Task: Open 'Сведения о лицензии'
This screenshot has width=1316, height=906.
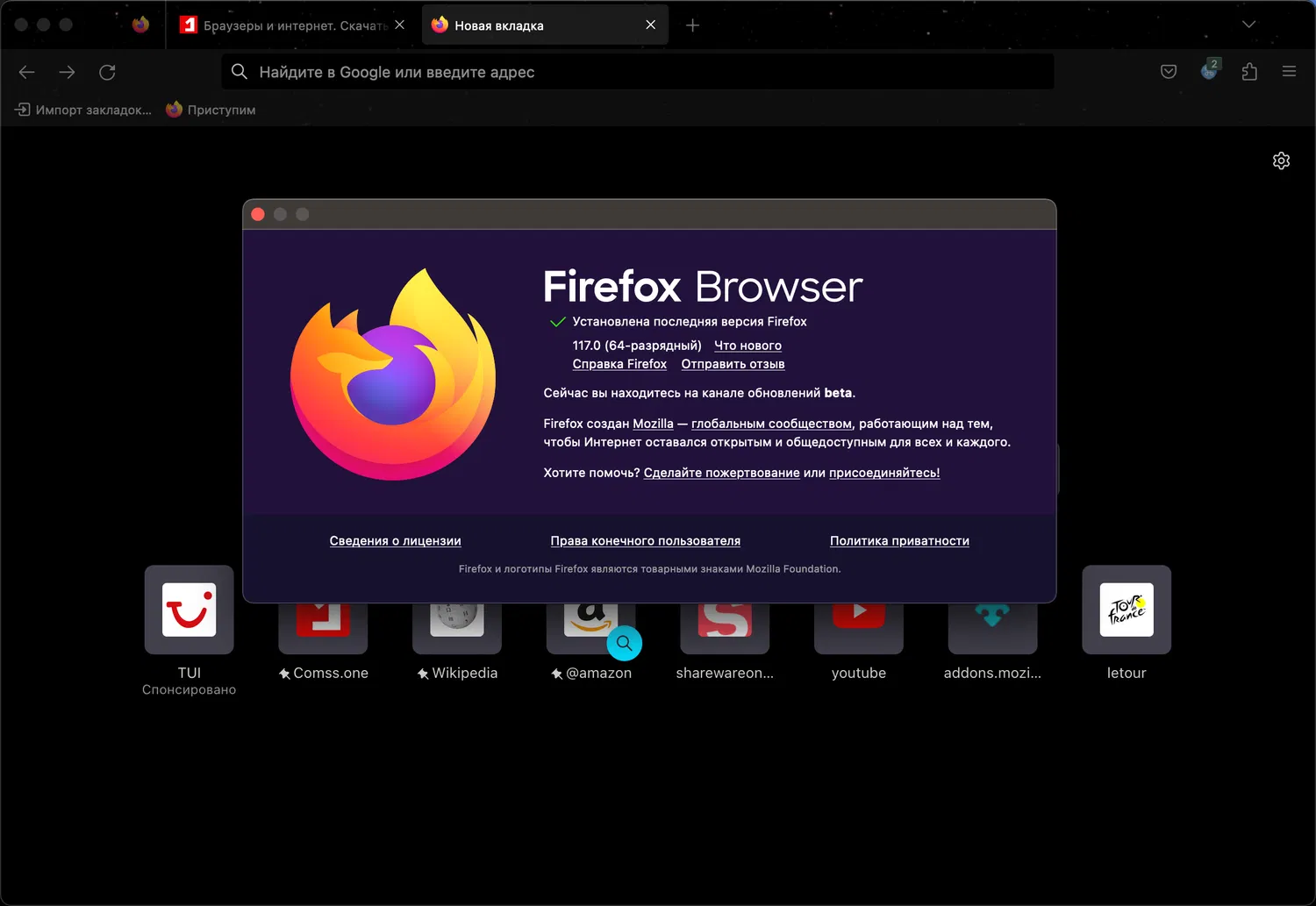Action: pyautogui.click(x=395, y=540)
